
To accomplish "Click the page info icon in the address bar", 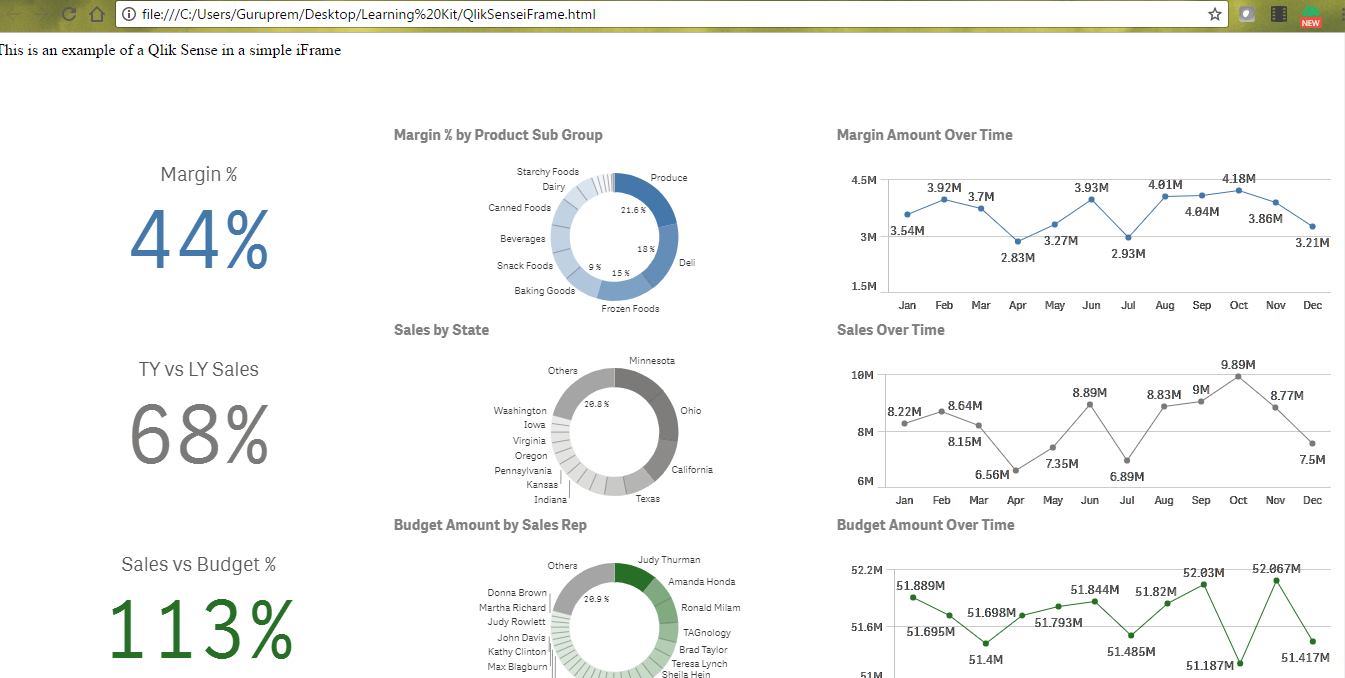I will pyautogui.click(x=128, y=14).
